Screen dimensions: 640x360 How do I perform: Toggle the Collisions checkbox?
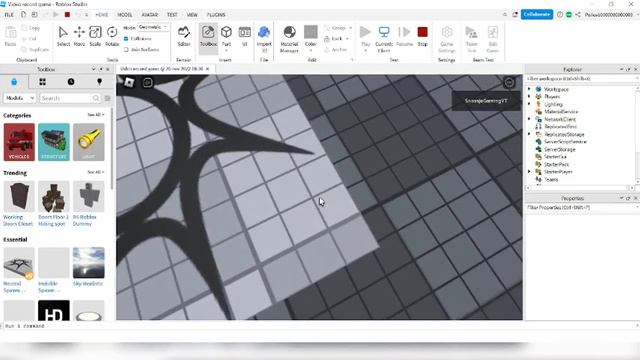(x=126, y=38)
